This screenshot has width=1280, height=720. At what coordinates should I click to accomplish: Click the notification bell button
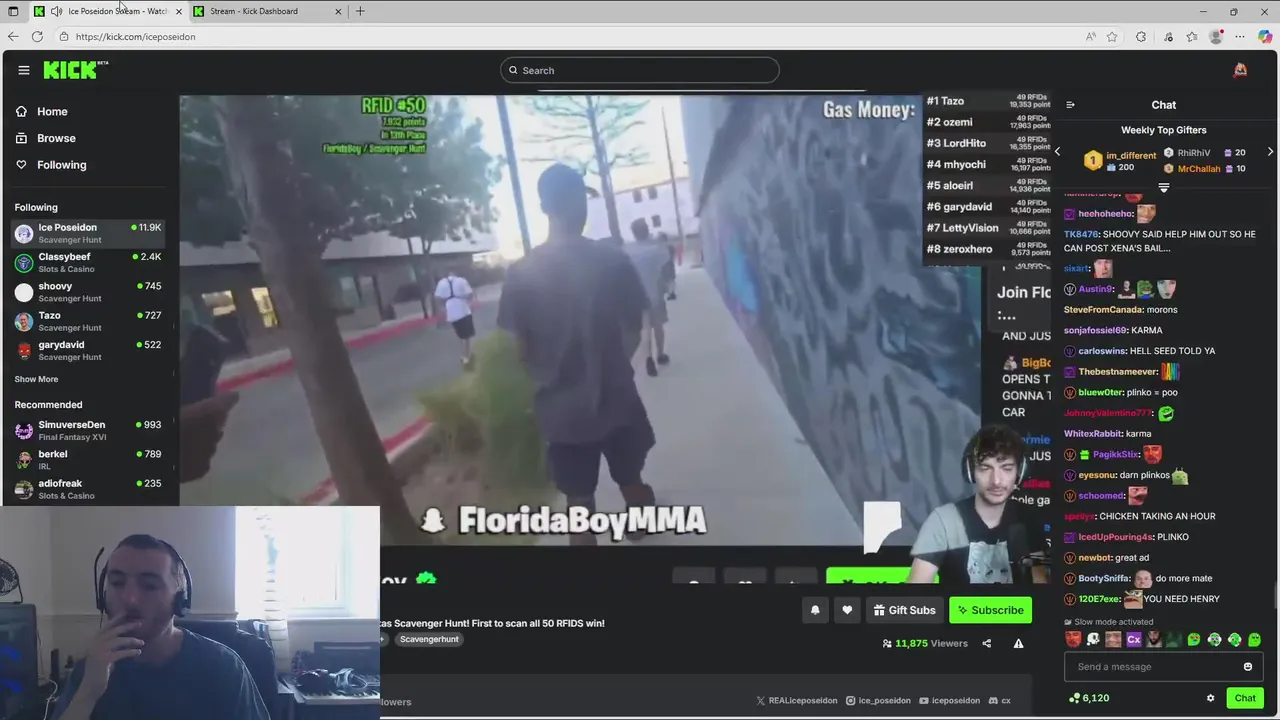815,610
